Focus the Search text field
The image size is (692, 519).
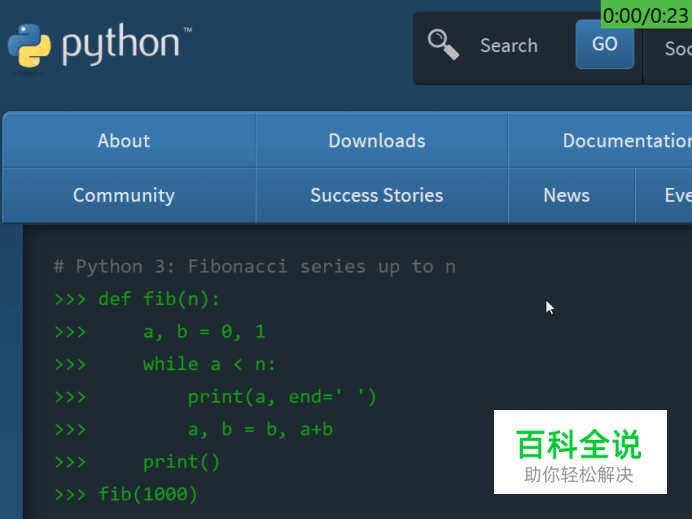(509, 45)
